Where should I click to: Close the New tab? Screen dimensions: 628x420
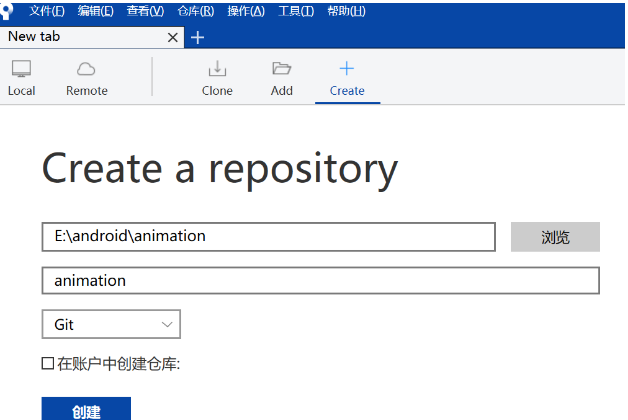[173, 38]
